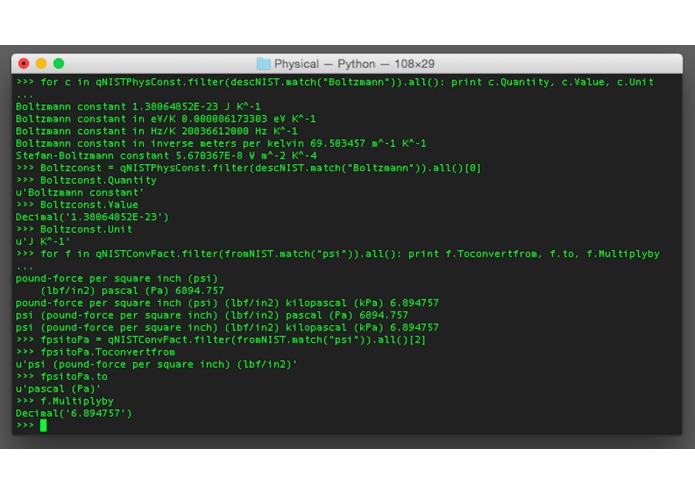
Task: Click the indented '(lbf/in2) pascal (Pa) 6894.757' line
Action: coord(133,291)
